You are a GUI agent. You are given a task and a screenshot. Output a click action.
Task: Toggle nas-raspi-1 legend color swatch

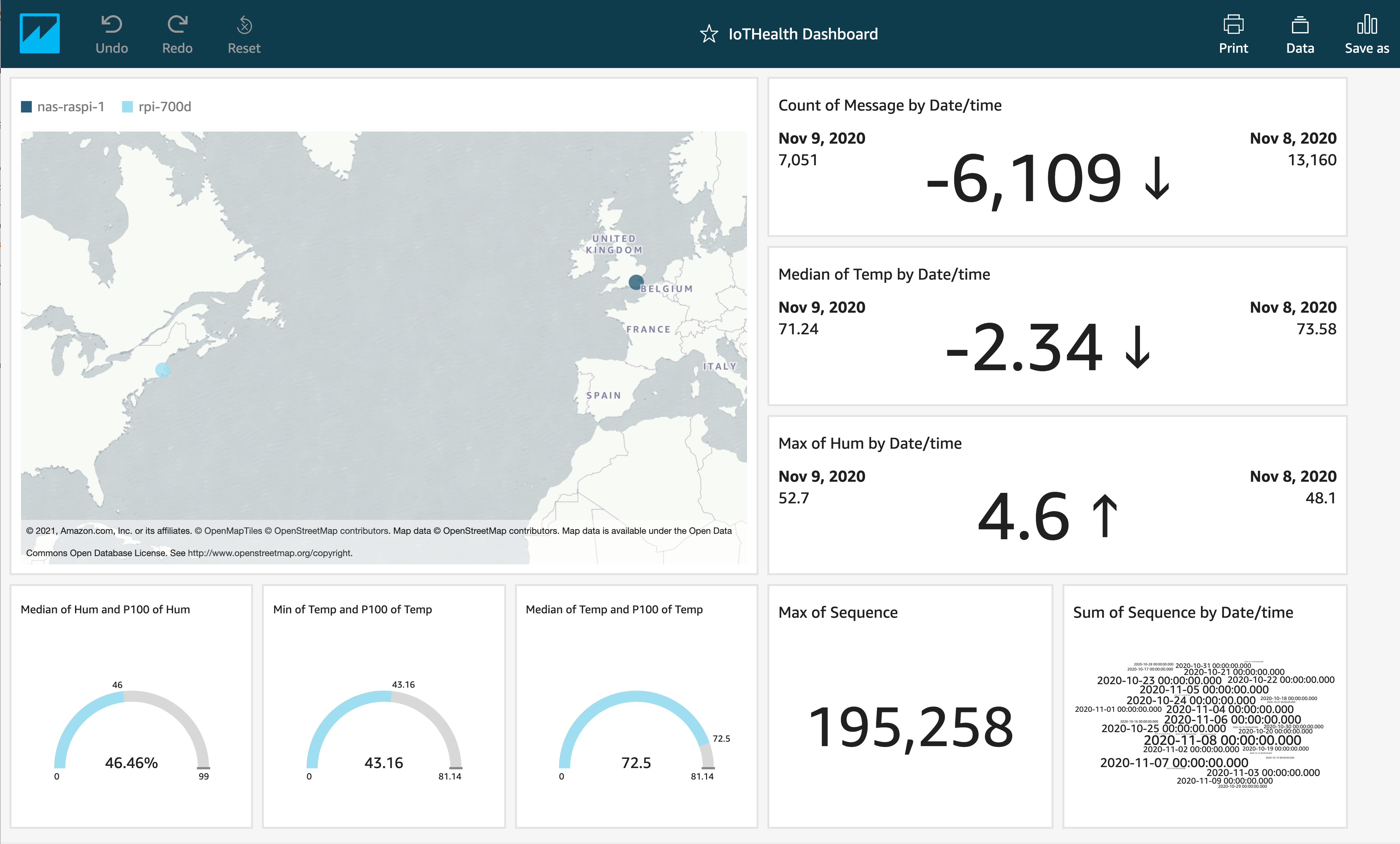[26, 107]
